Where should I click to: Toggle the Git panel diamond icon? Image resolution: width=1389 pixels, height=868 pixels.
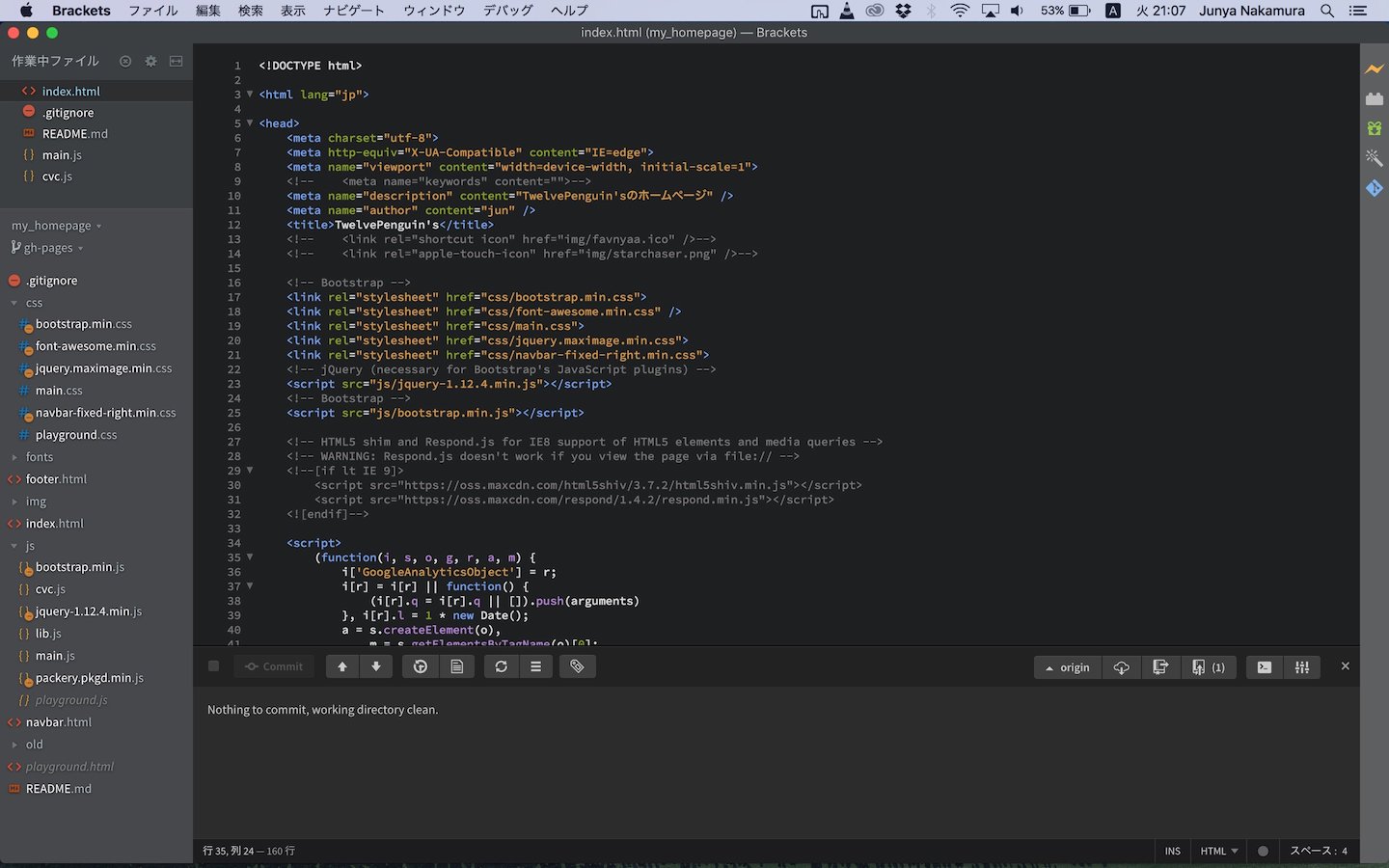click(x=1375, y=188)
